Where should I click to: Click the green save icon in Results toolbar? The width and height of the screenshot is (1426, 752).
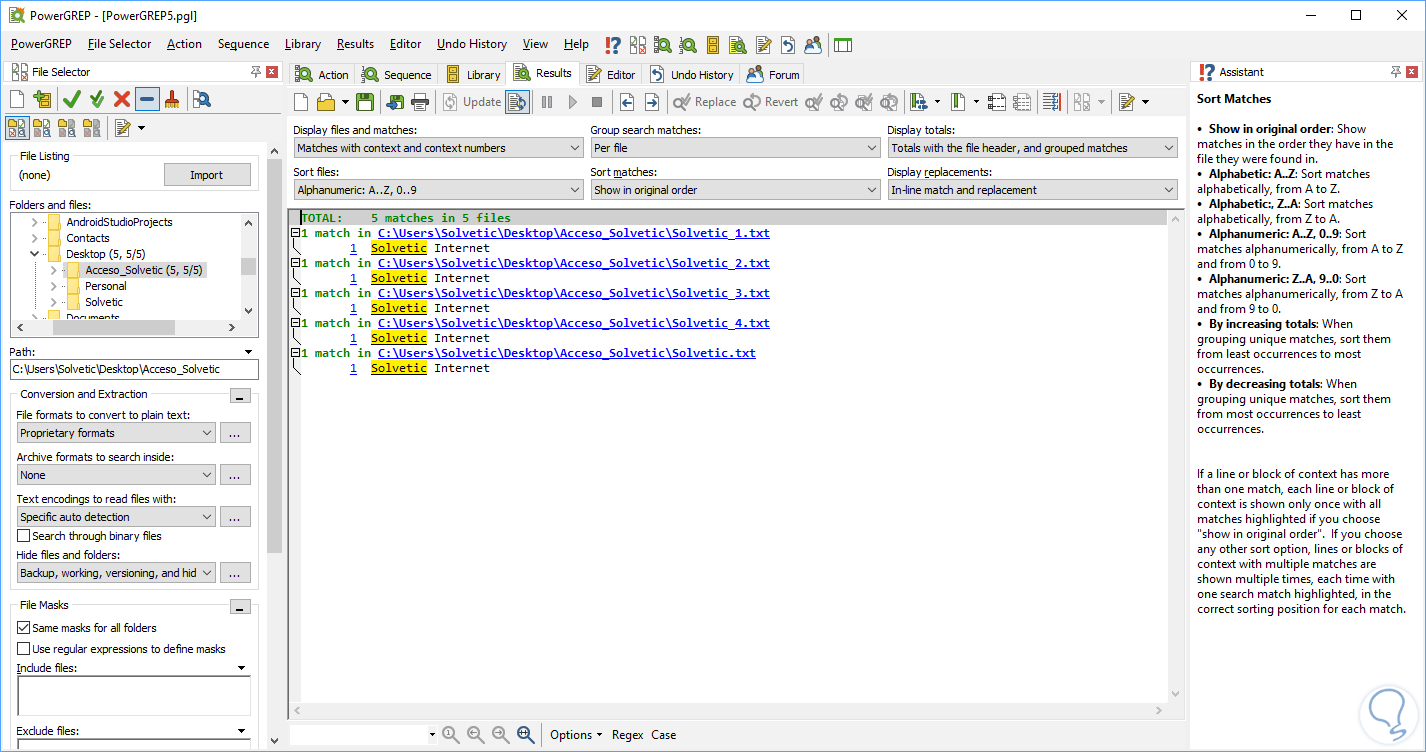pyautogui.click(x=364, y=102)
